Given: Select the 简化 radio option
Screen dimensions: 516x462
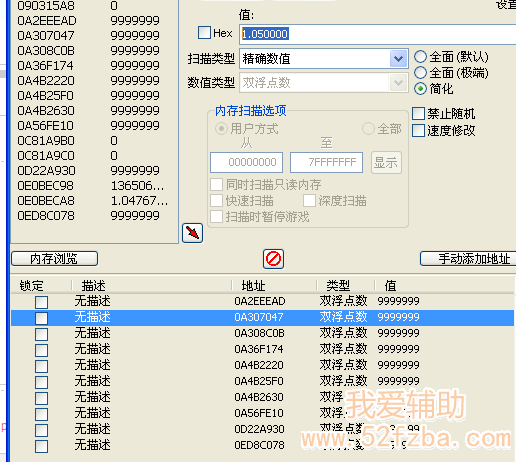Looking at the screenshot, I should tap(420, 89).
